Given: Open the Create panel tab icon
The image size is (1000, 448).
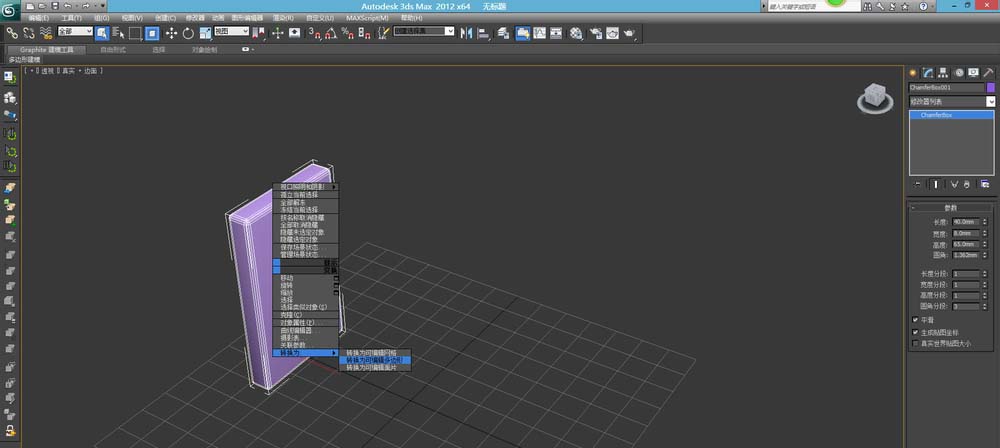Looking at the screenshot, I should pos(912,72).
